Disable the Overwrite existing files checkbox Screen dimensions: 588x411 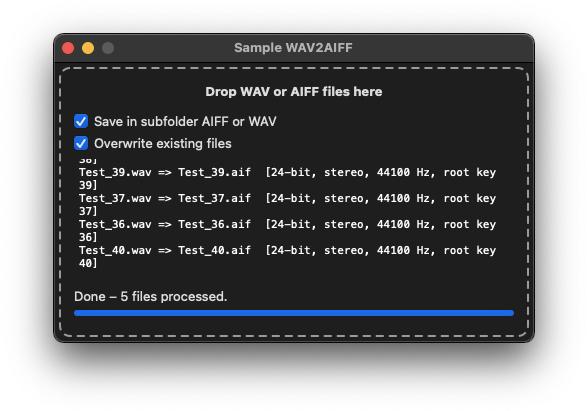coord(81,144)
